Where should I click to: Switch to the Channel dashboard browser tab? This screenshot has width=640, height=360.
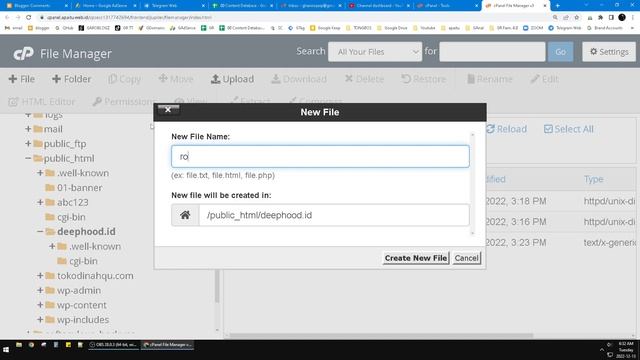(378, 6)
